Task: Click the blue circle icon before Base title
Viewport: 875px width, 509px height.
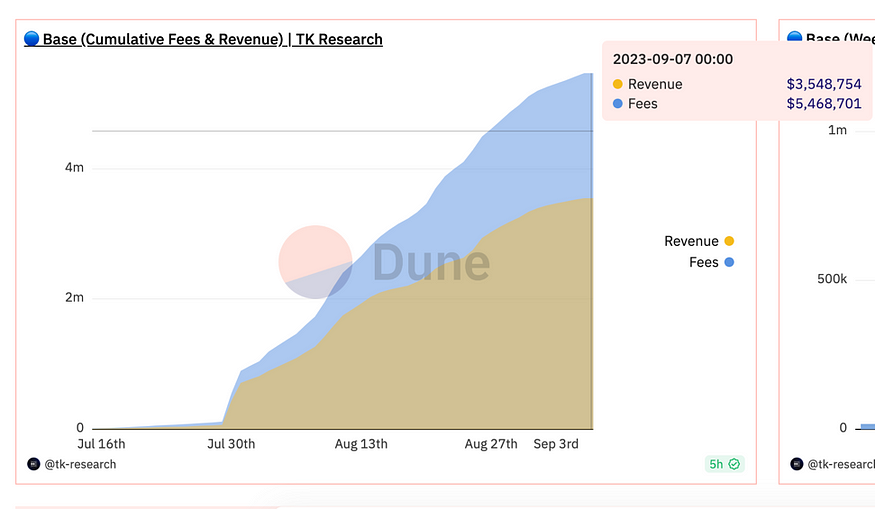Action: click(x=31, y=40)
